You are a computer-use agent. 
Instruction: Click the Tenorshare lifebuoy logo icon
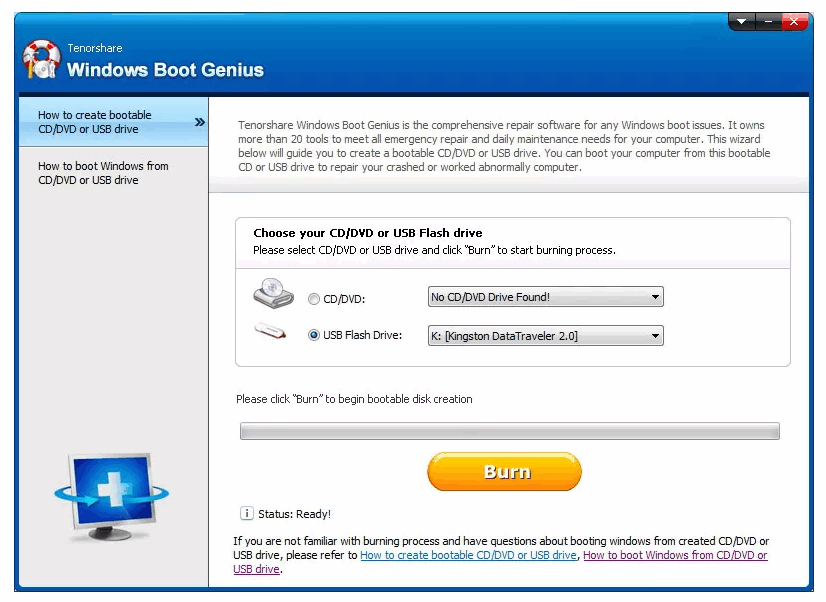pos(41,60)
